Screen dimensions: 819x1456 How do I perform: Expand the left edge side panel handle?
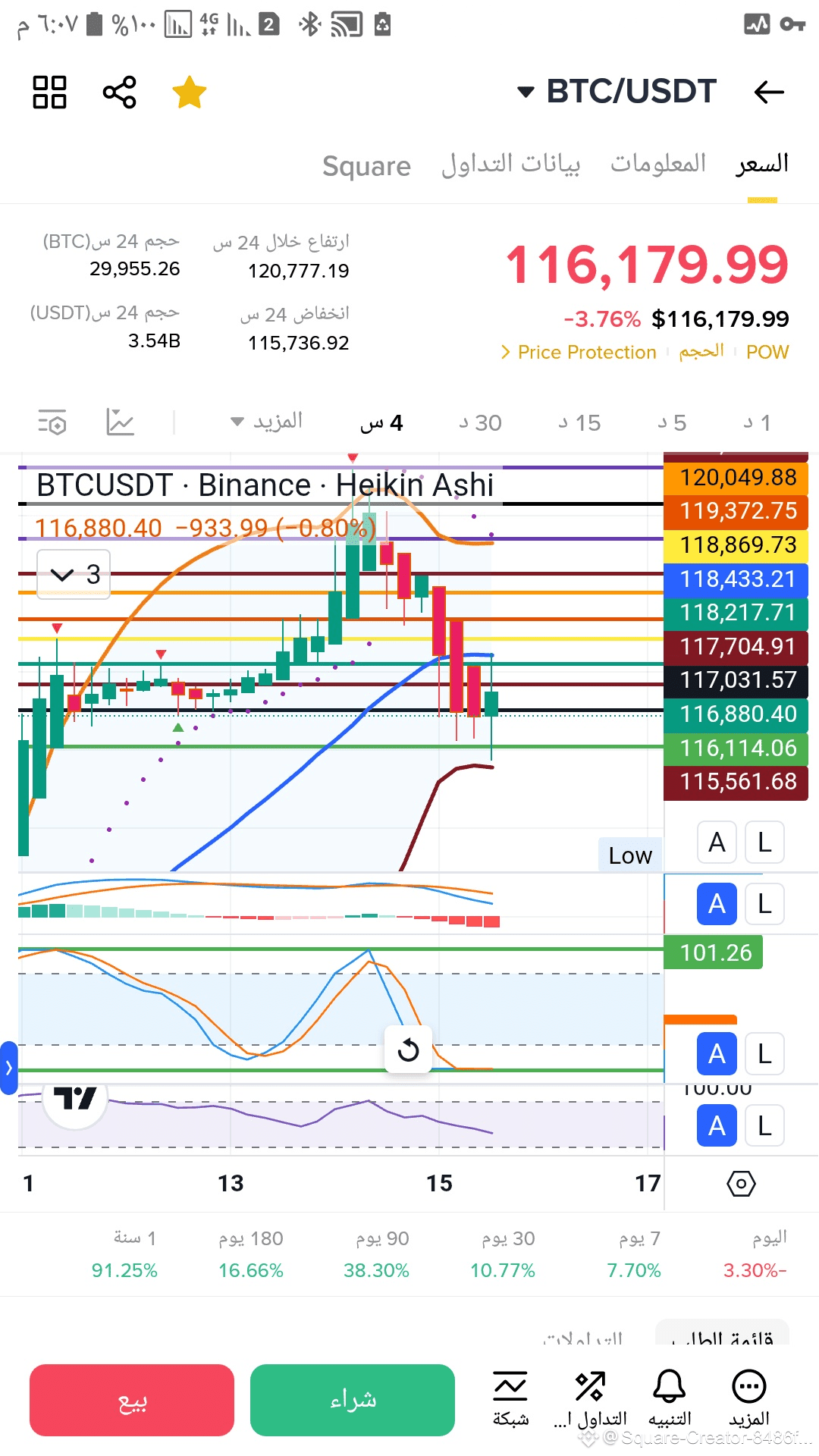[8, 1068]
